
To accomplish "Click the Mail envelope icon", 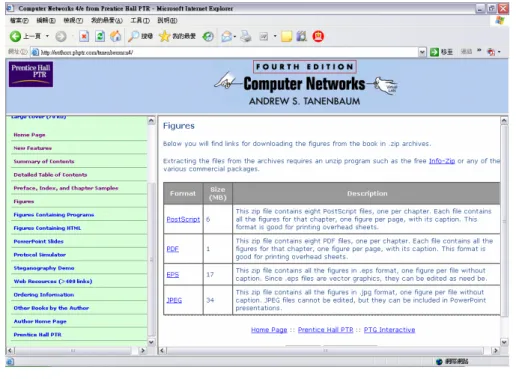I will [x=226, y=36].
